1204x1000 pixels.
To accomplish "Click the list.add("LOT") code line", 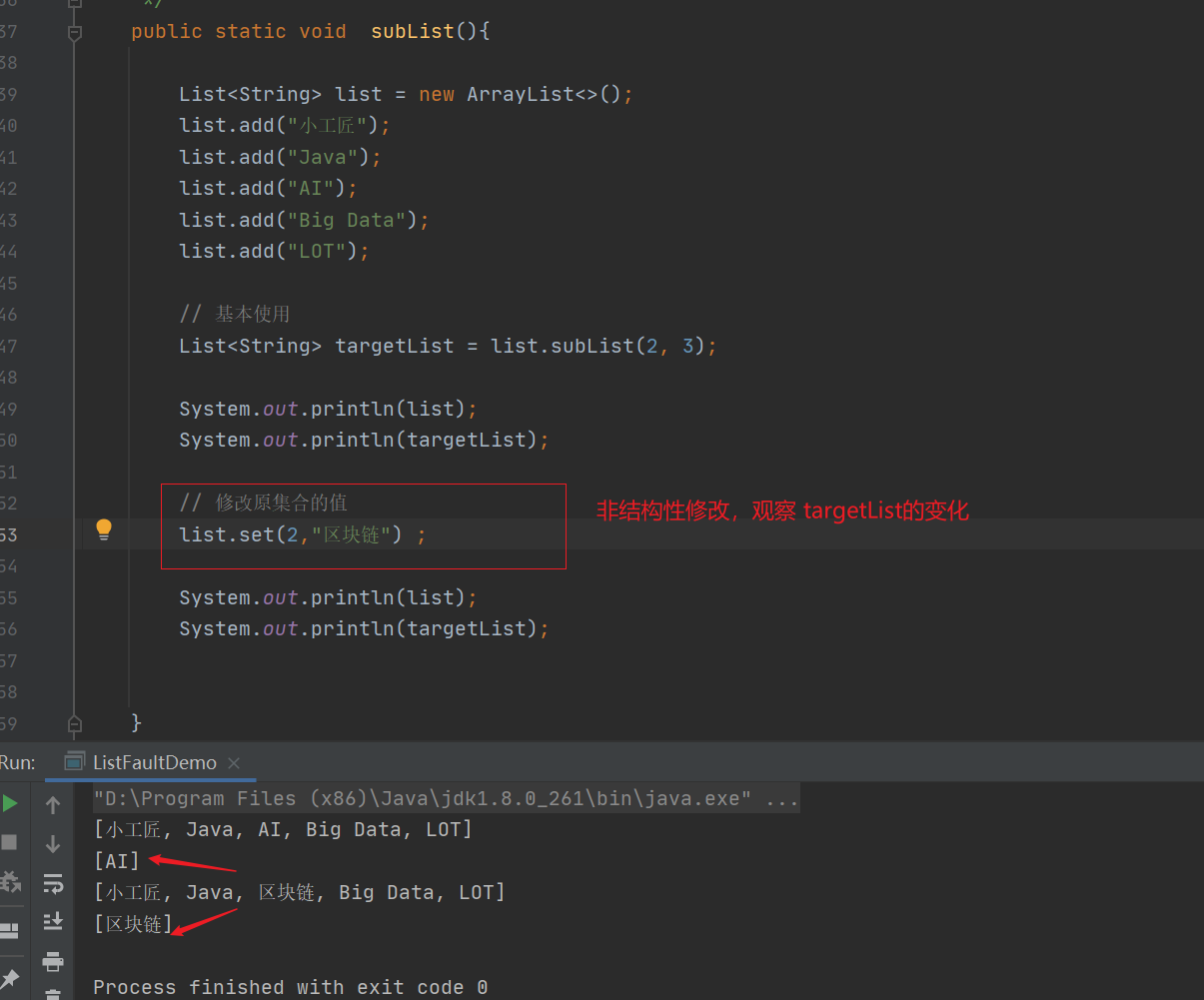I will click(275, 251).
